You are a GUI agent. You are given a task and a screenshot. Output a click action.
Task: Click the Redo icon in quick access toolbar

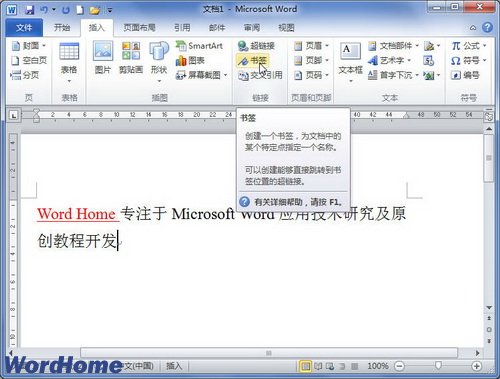(x=66, y=10)
